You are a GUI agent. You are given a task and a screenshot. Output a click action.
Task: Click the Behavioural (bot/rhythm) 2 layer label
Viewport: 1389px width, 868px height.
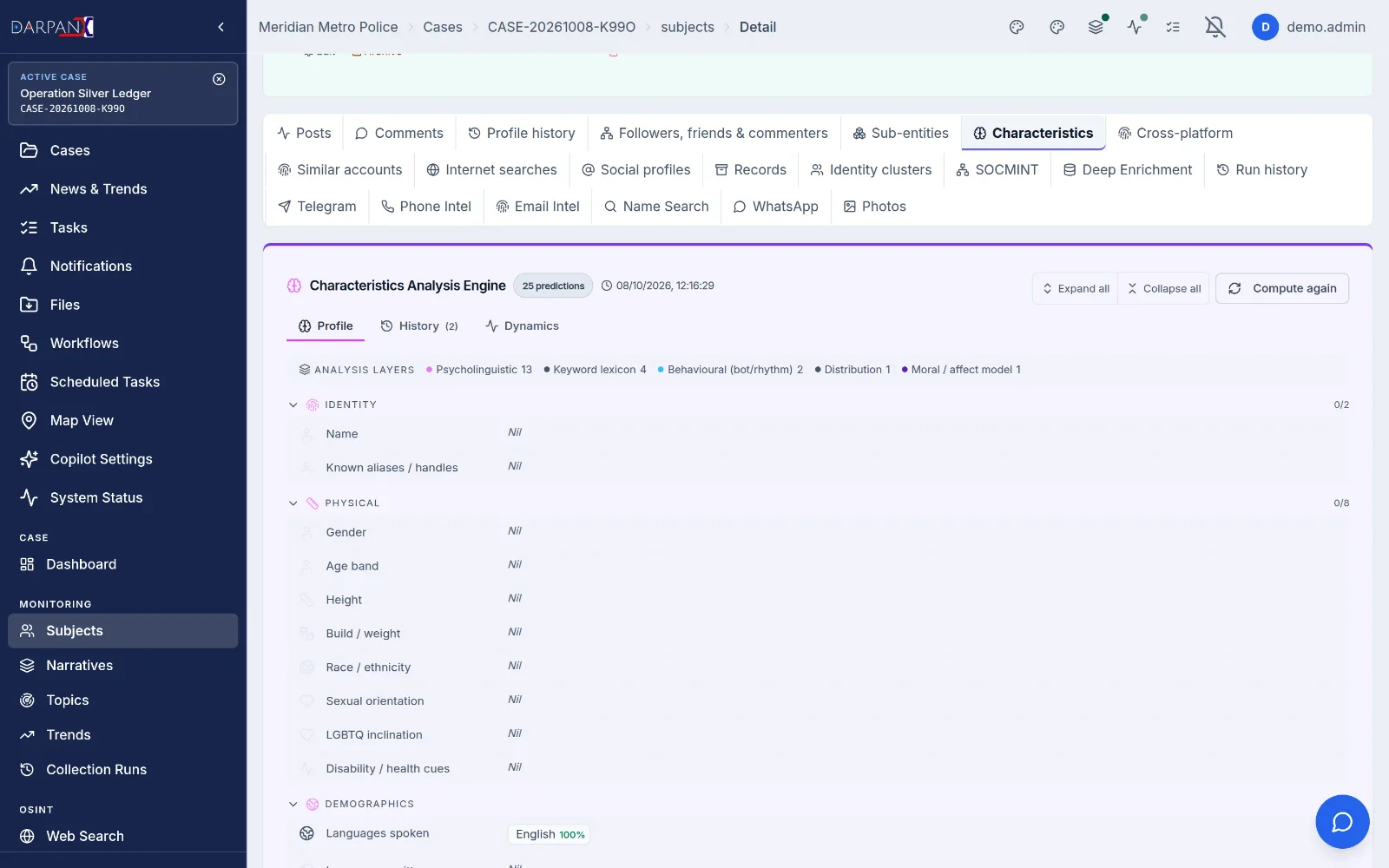(730, 370)
